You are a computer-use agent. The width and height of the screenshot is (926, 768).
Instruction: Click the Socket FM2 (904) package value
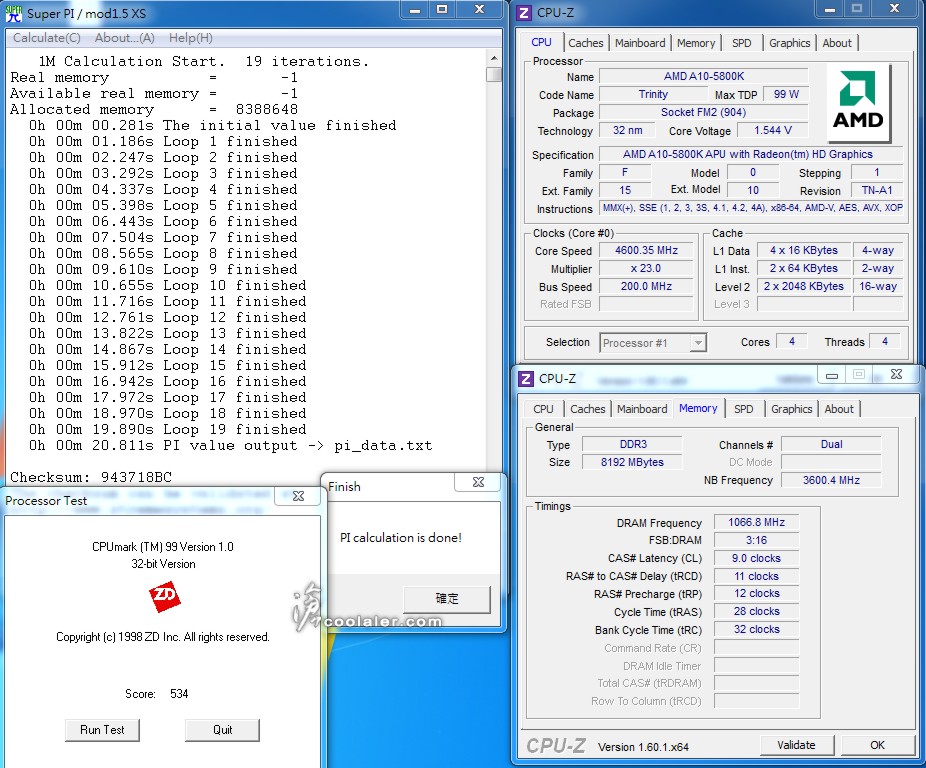click(x=703, y=112)
